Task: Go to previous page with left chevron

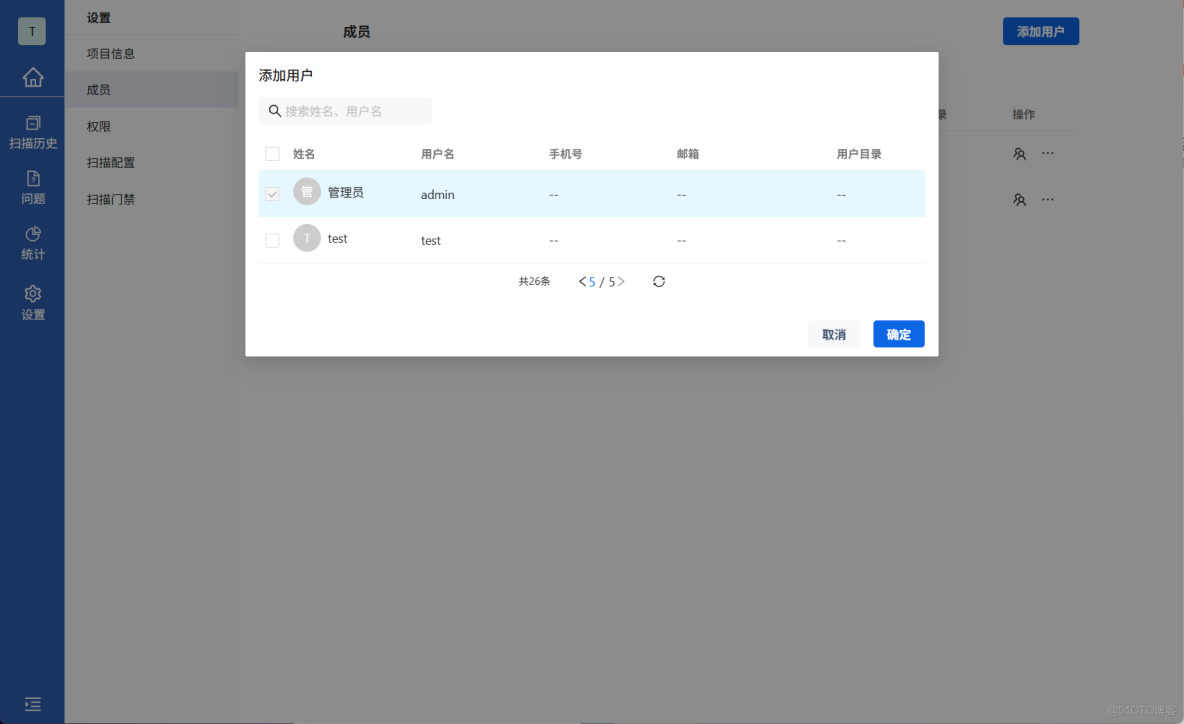Action: [581, 281]
